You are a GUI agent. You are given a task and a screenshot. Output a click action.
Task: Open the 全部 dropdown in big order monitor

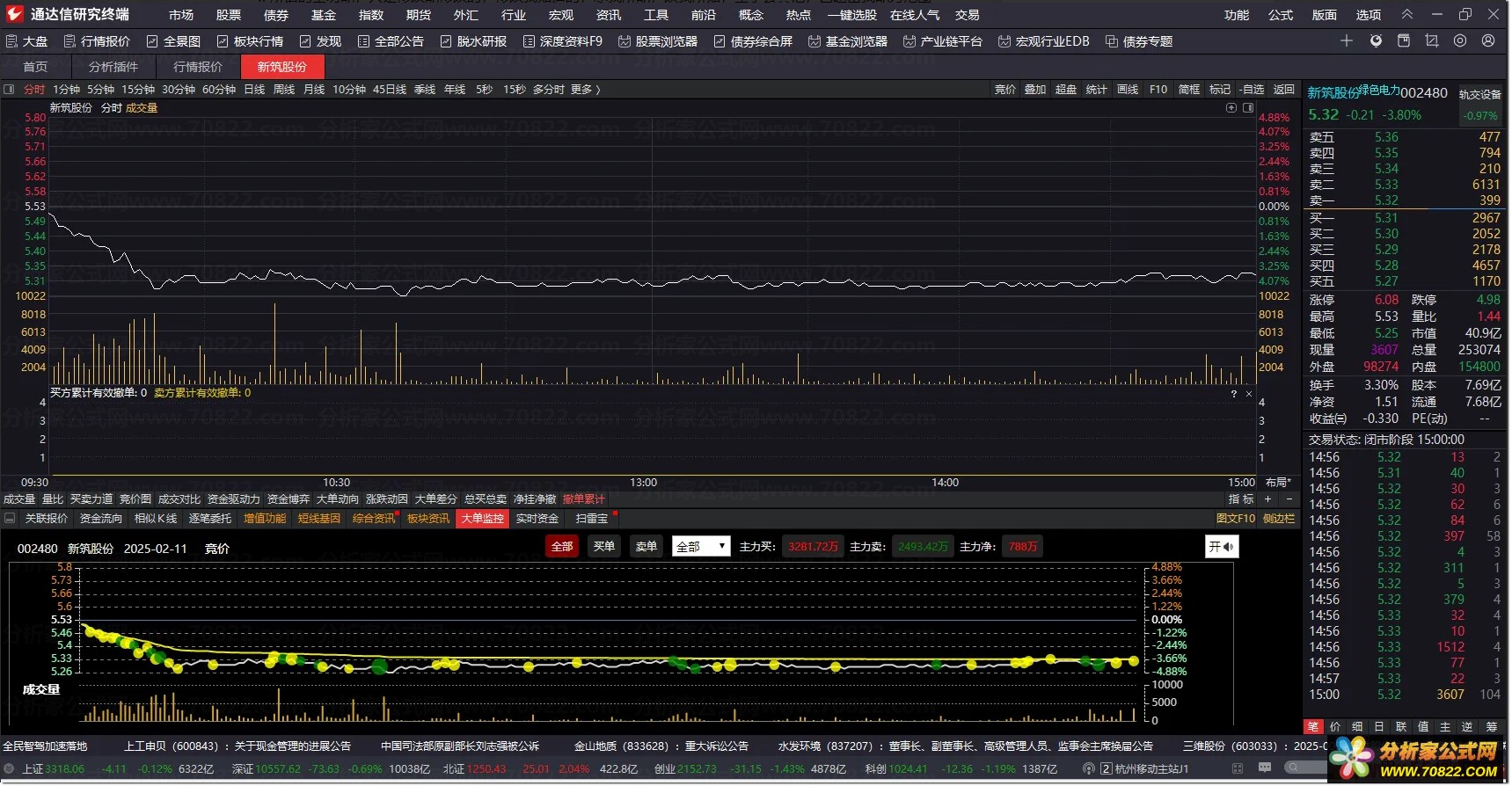click(x=701, y=547)
